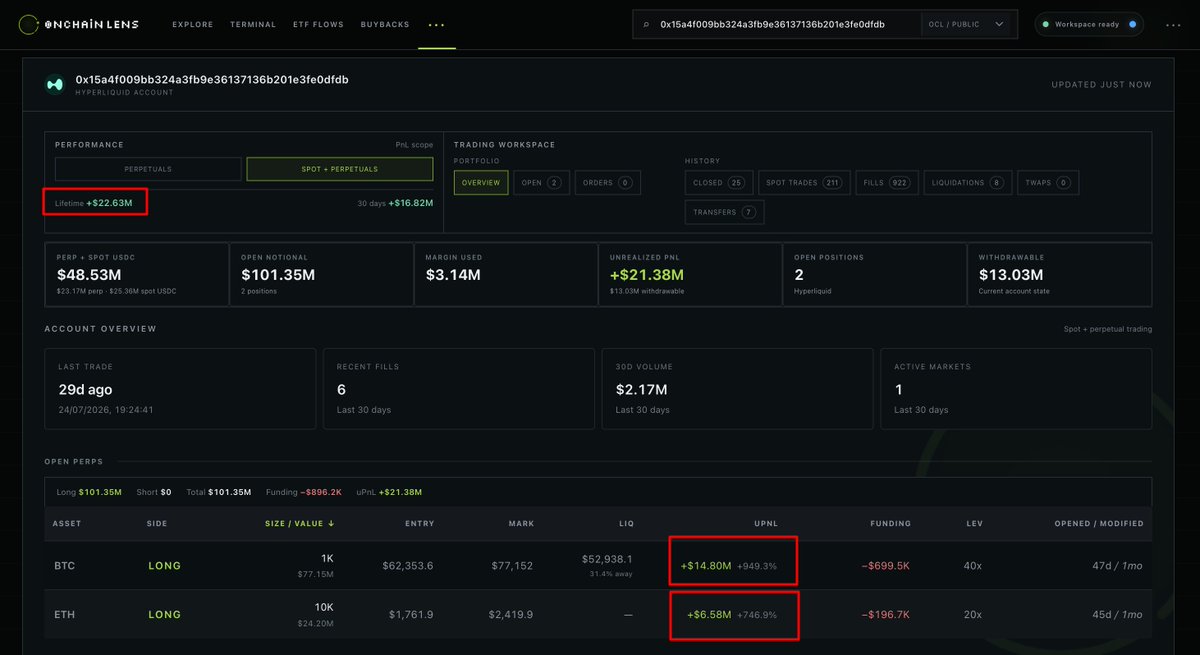Image resolution: width=1200 pixels, height=655 pixels.
Task: Open the Buybacks nav item
Action: click(385, 24)
